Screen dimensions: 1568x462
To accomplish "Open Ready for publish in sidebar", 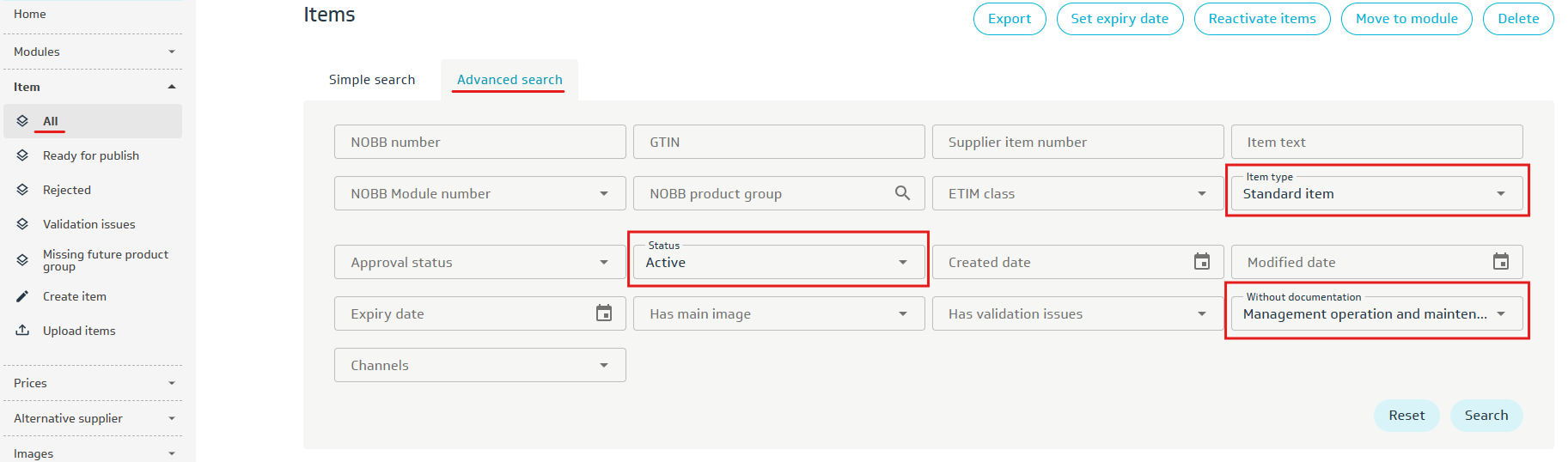I will coord(91,155).
